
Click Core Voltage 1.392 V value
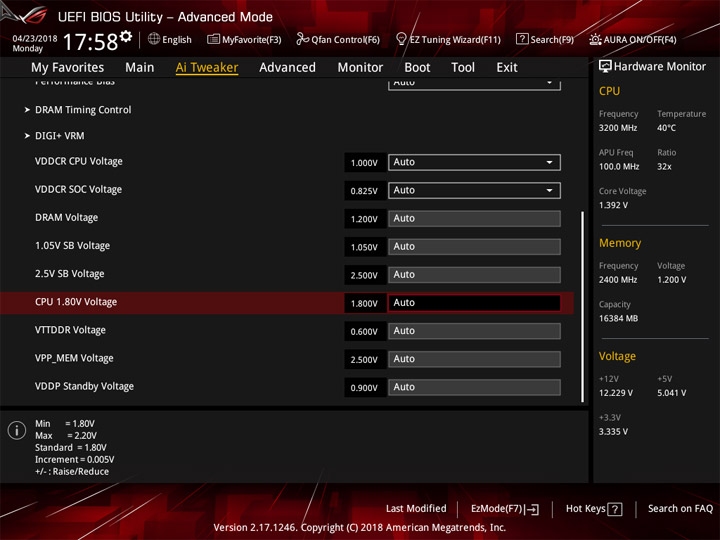coord(613,205)
